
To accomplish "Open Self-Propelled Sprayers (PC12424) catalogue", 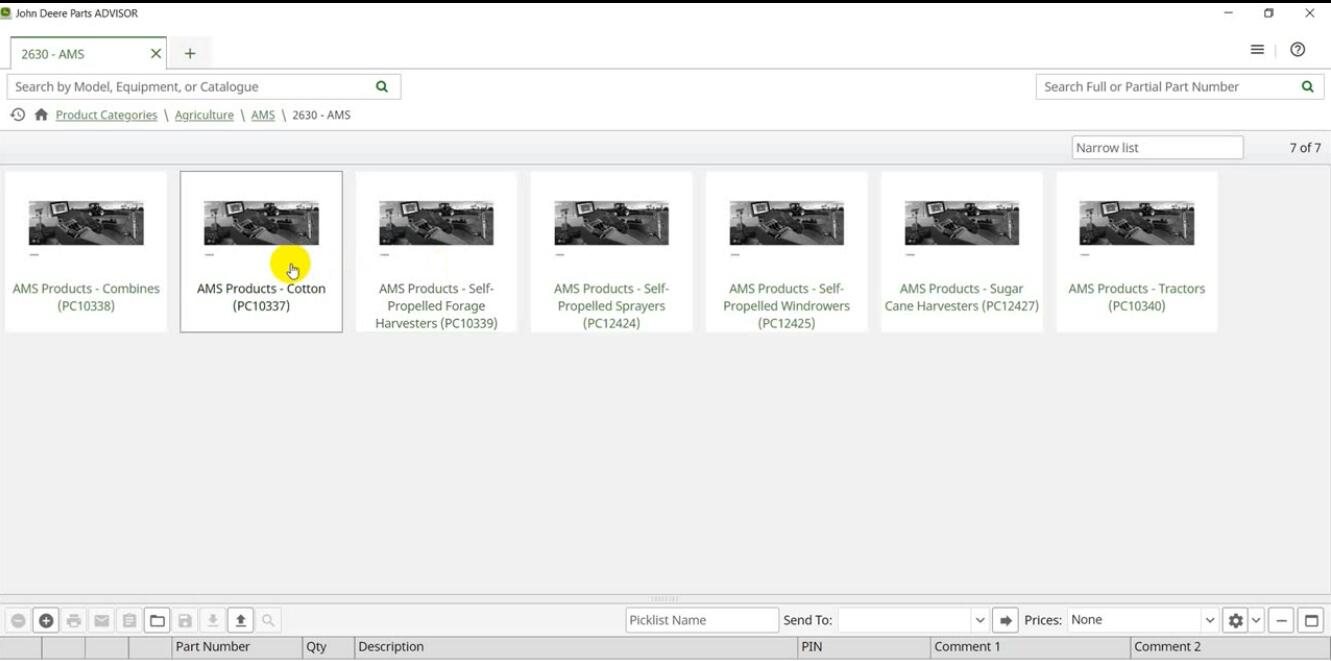I will (611, 252).
